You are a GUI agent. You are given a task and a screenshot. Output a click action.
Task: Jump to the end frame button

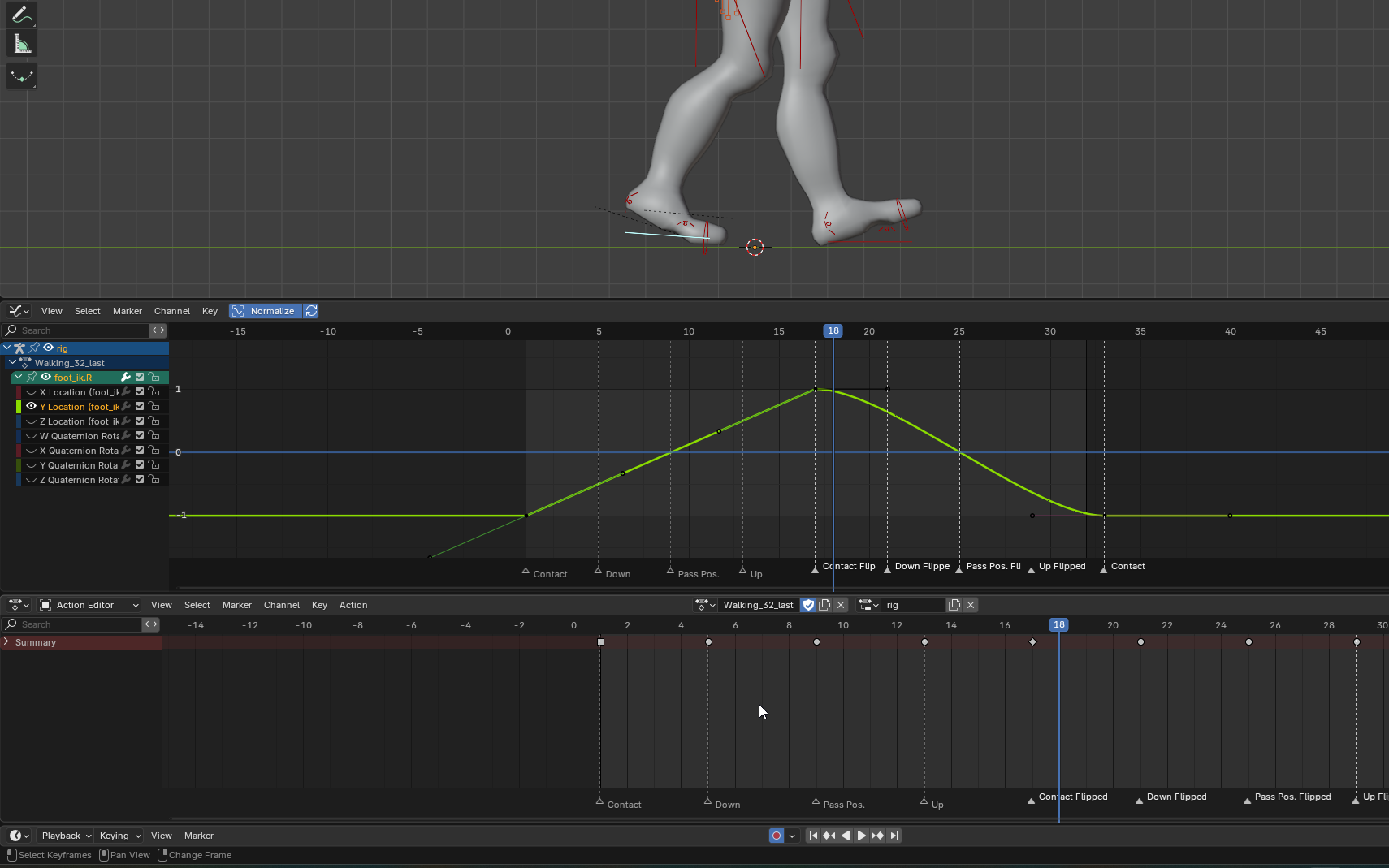click(894, 836)
